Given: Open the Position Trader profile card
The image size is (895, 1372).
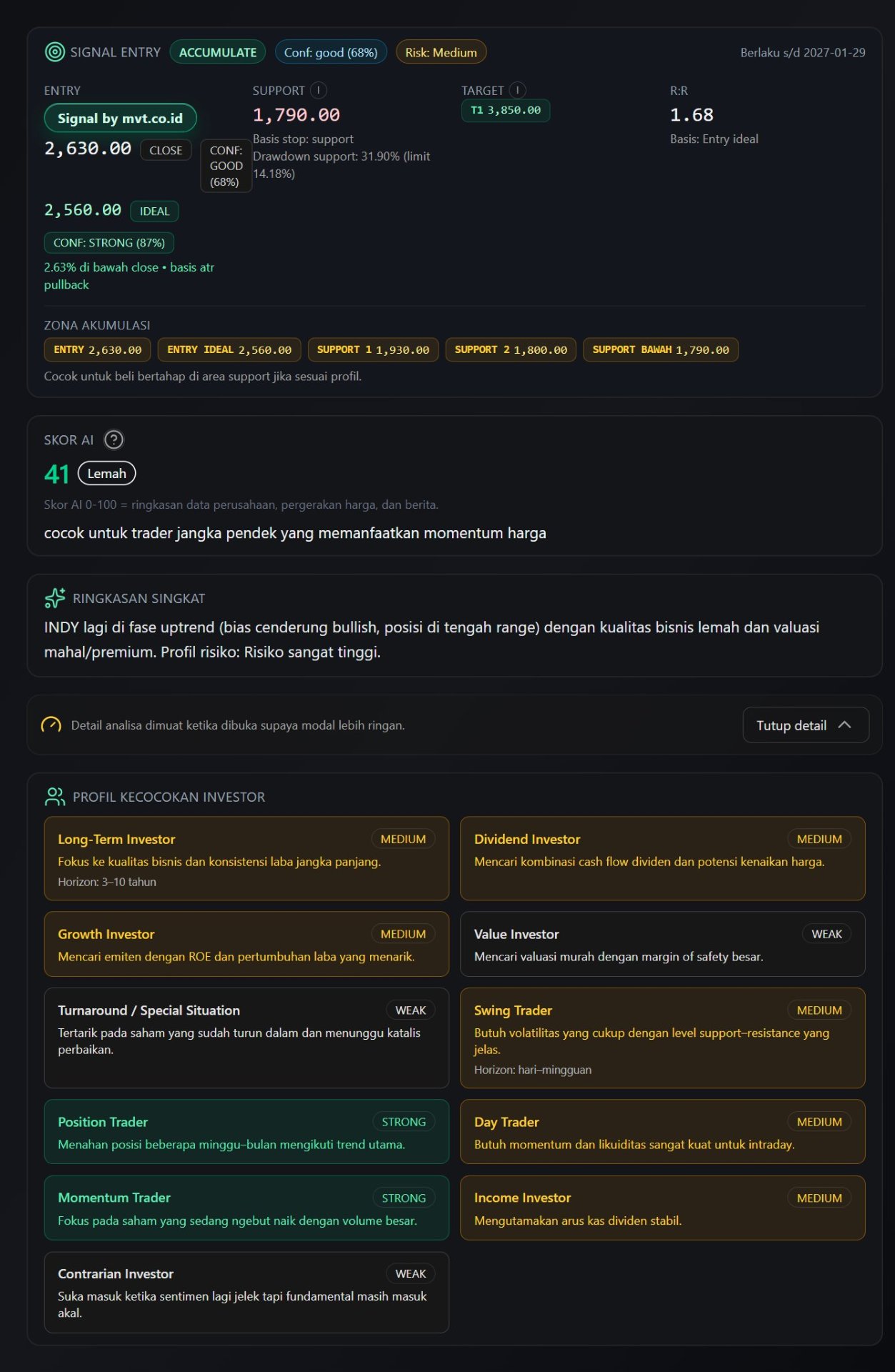Looking at the screenshot, I should tap(246, 1132).
